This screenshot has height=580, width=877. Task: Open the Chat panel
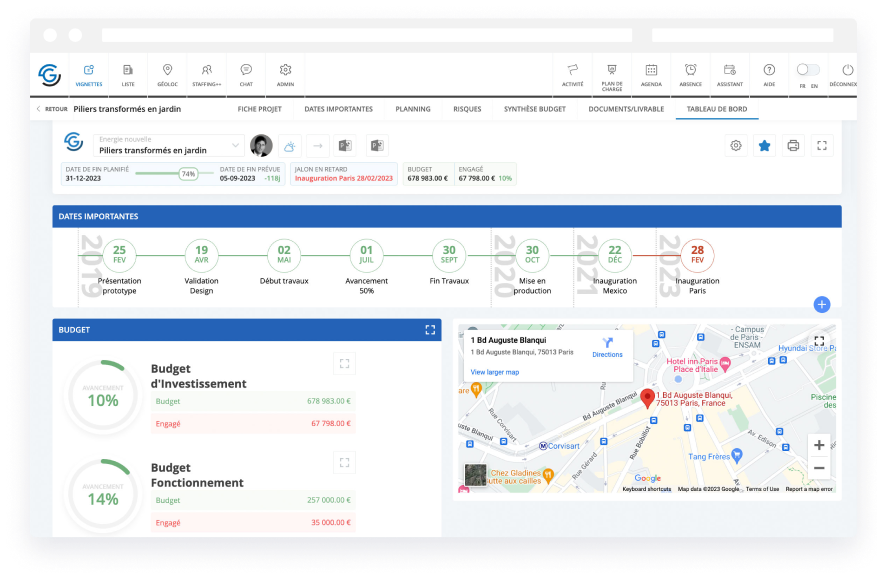tap(246, 74)
